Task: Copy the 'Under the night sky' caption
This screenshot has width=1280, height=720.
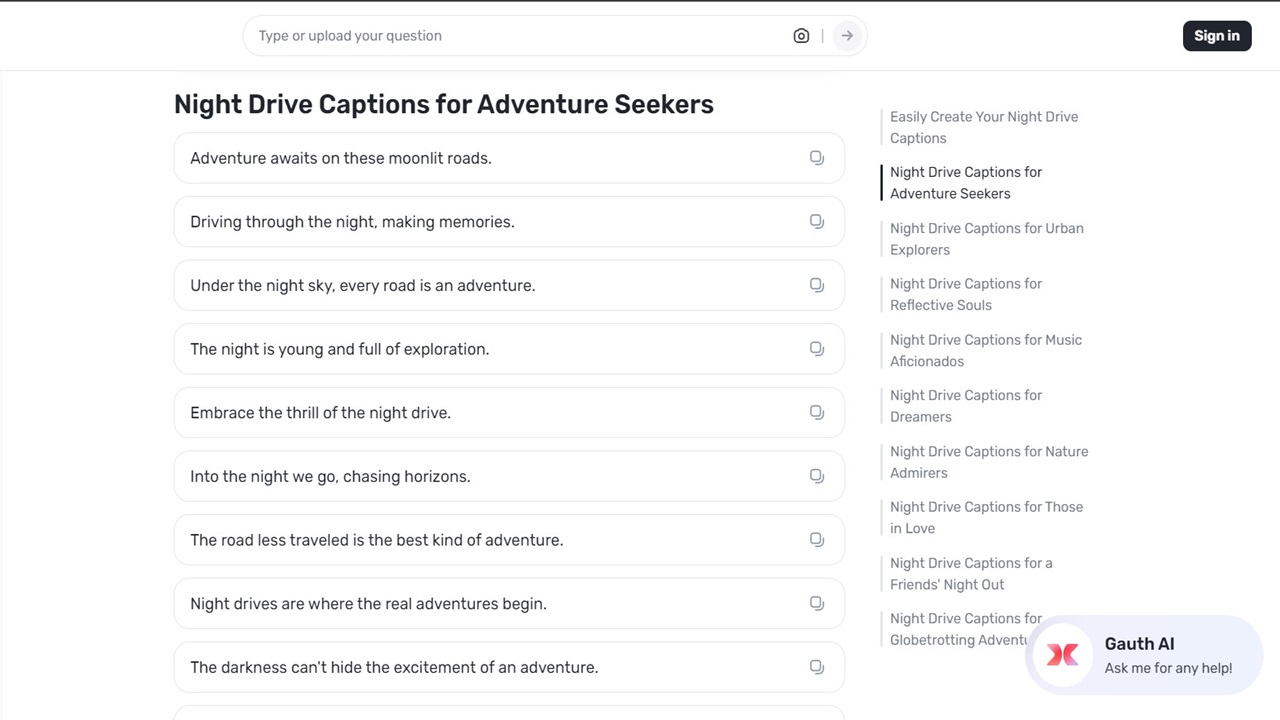Action: 817,285
